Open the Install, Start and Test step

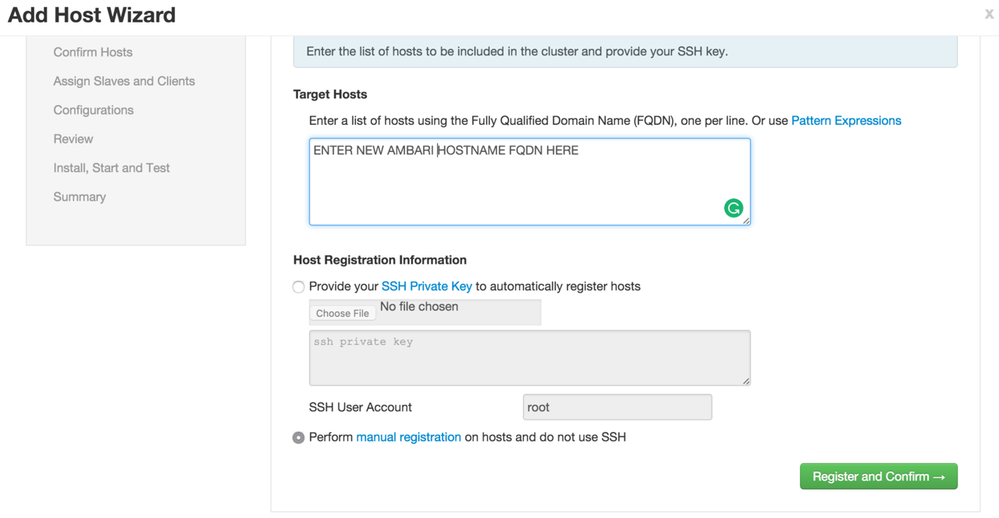coord(111,168)
